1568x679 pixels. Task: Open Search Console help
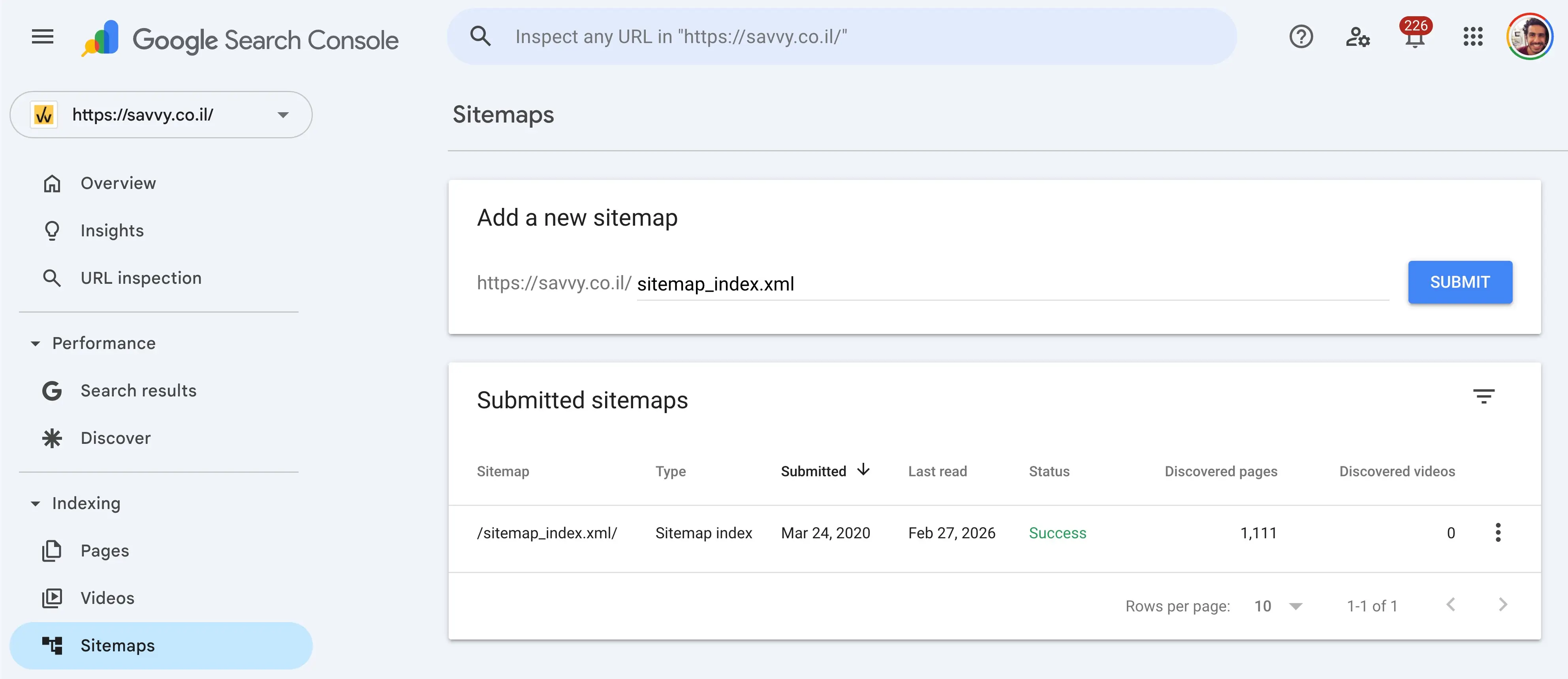pyautogui.click(x=1301, y=36)
